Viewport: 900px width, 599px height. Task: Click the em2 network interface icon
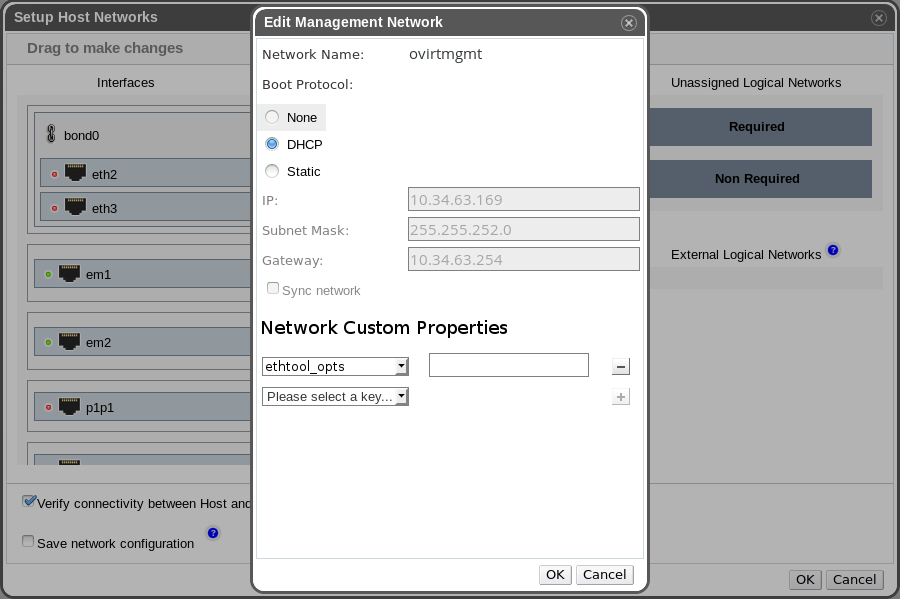(x=69, y=341)
